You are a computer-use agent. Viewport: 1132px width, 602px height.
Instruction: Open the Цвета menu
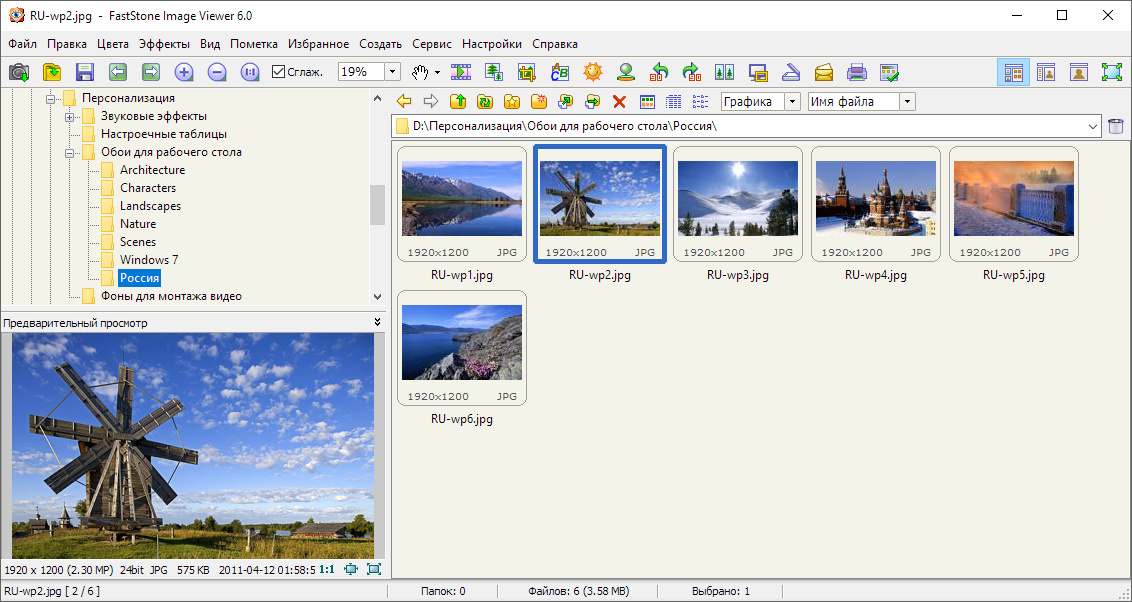pyautogui.click(x=113, y=44)
